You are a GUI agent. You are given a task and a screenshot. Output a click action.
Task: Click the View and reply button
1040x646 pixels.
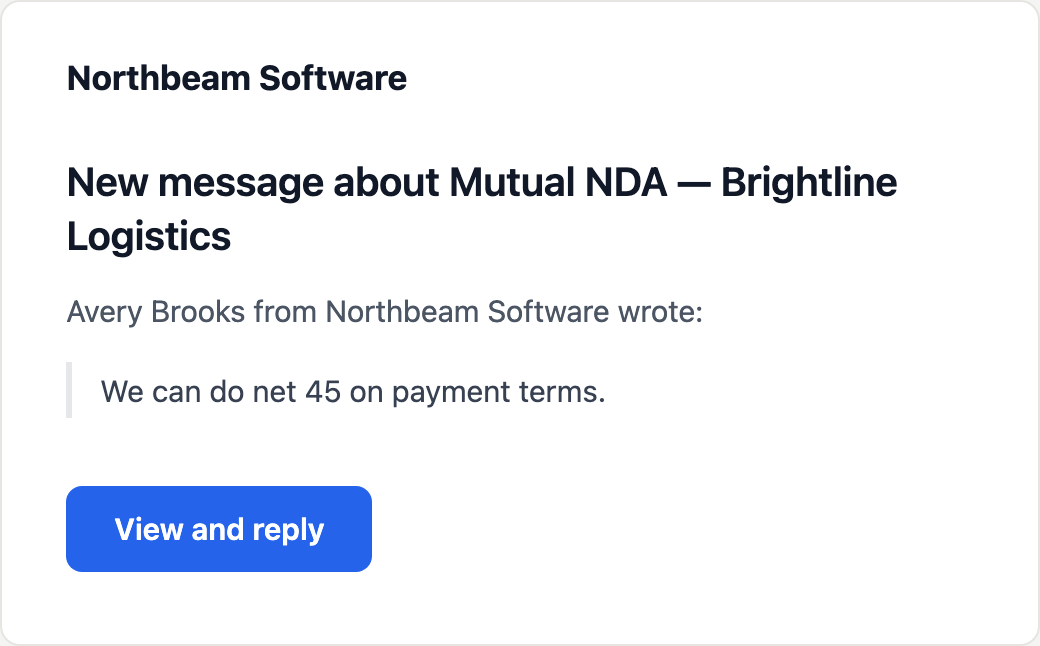[x=219, y=529]
